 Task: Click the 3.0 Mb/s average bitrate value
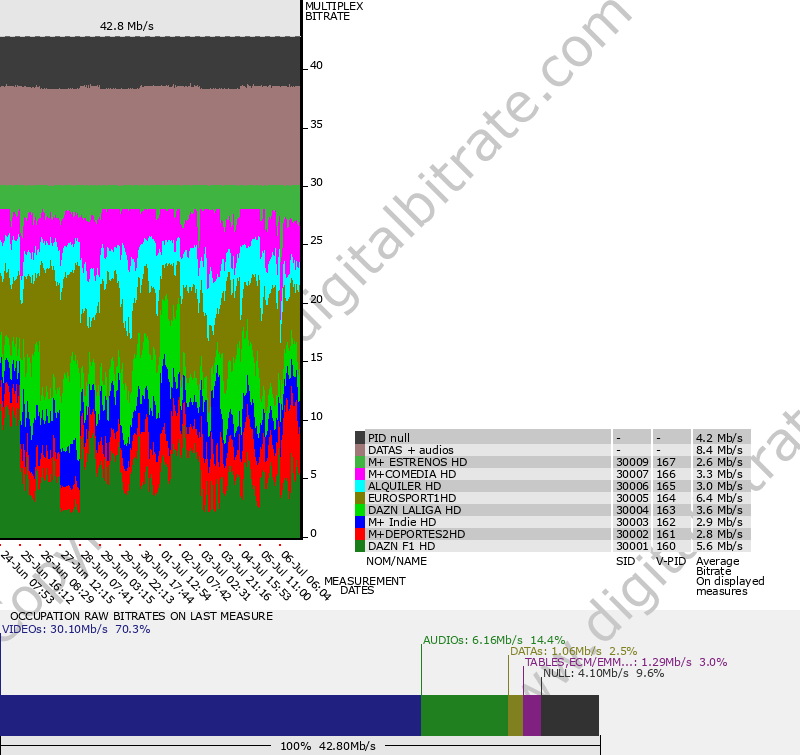719,486
